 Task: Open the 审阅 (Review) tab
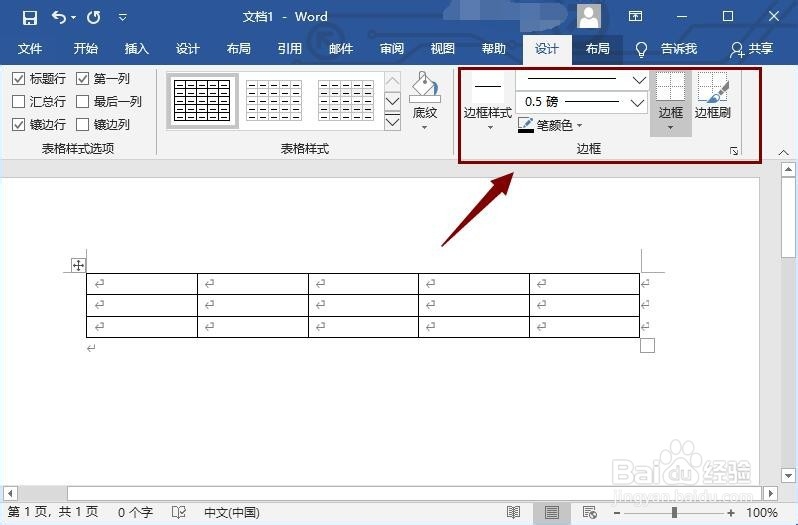point(391,49)
